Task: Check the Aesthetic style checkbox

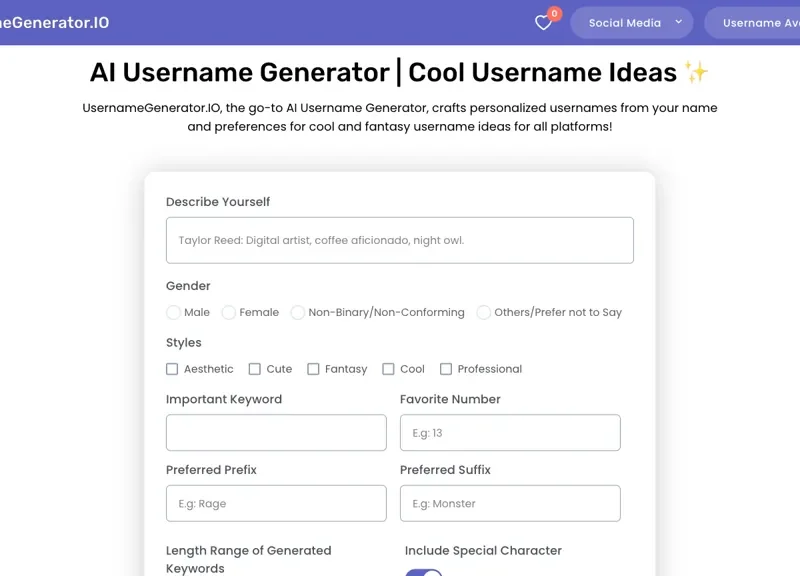Action: [171, 369]
